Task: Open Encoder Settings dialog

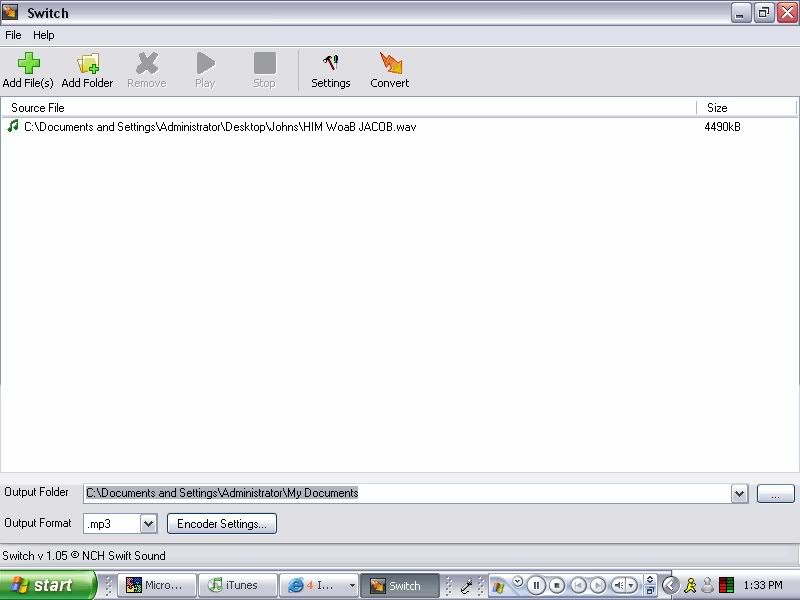Action: tap(222, 523)
